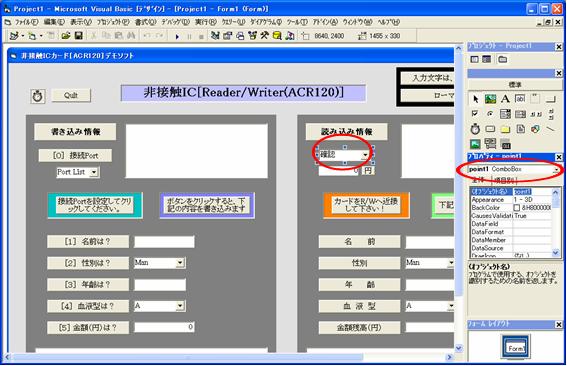
Task: Select the CheckBox control in the toolbox
Action: [x=475, y=114]
